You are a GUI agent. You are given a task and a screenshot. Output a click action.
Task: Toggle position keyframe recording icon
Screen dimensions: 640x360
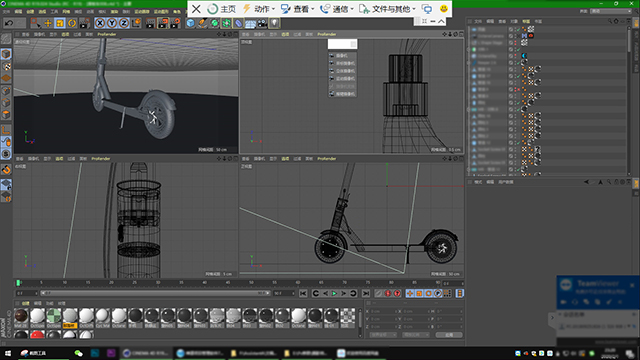coord(410,293)
